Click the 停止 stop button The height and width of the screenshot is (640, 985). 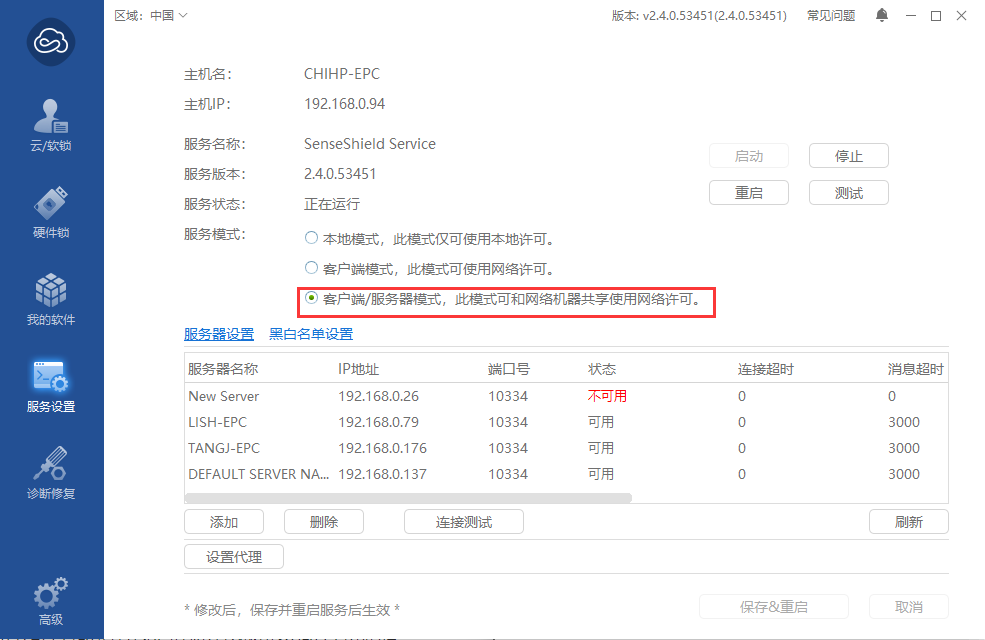849,156
